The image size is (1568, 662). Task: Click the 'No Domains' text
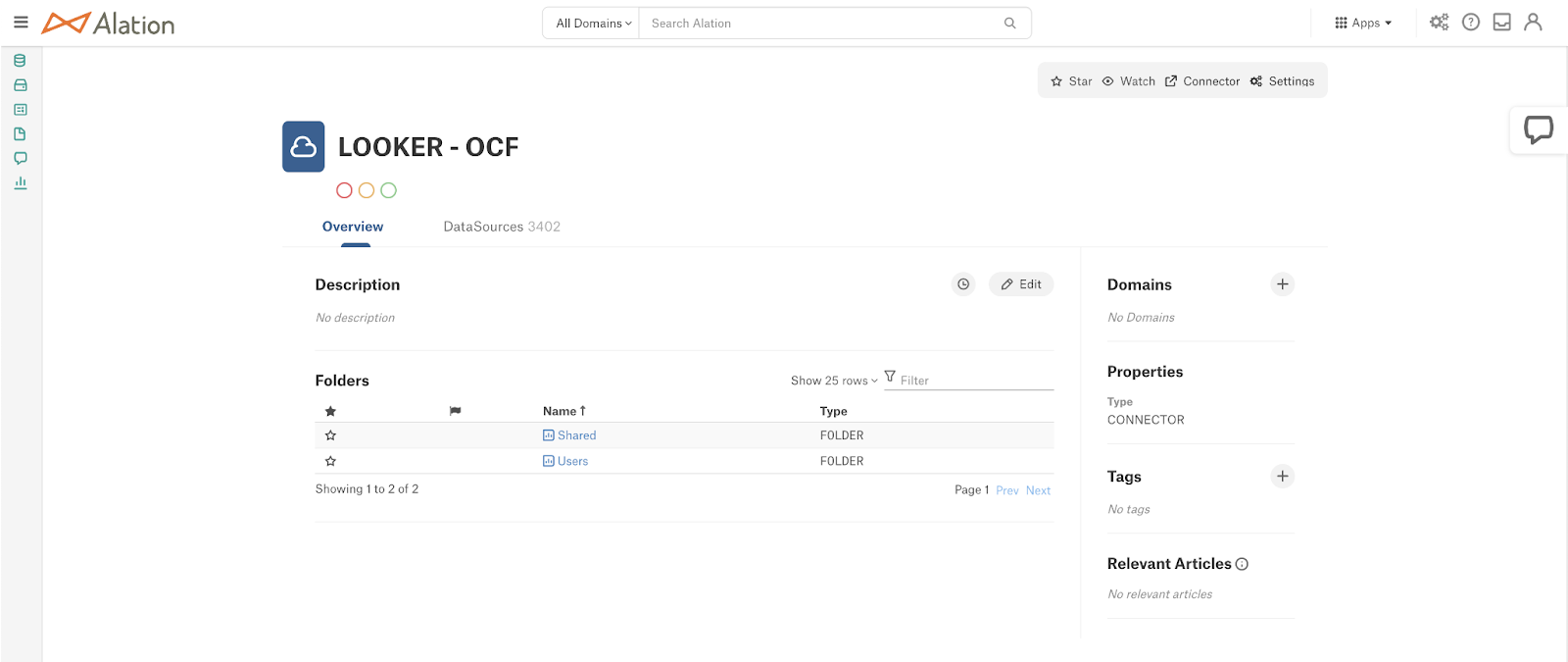pos(1141,318)
